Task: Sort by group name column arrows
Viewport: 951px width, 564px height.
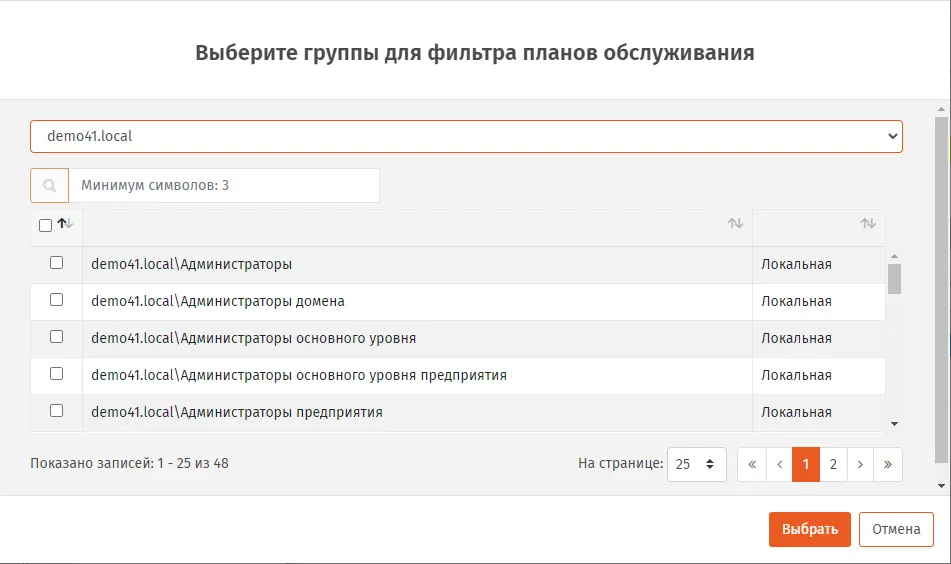Action: pyautogui.click(x=735, y=223)
